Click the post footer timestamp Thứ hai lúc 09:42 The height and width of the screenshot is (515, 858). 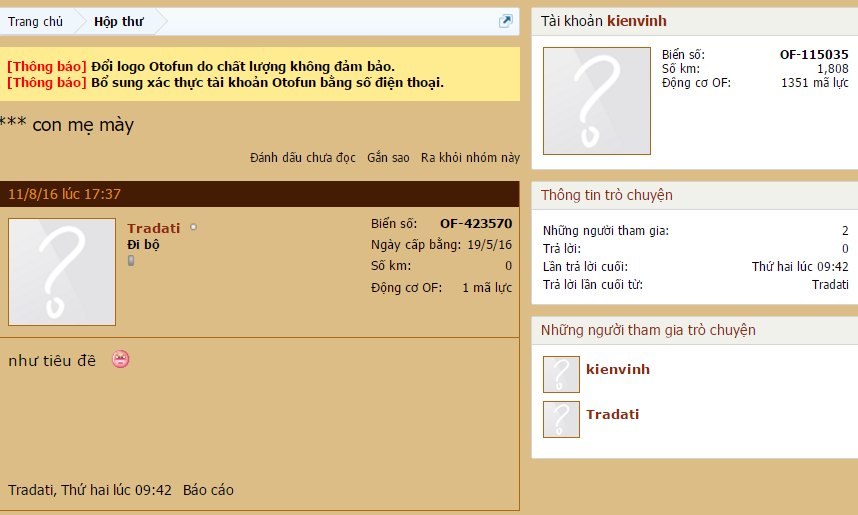click(117, 490)
